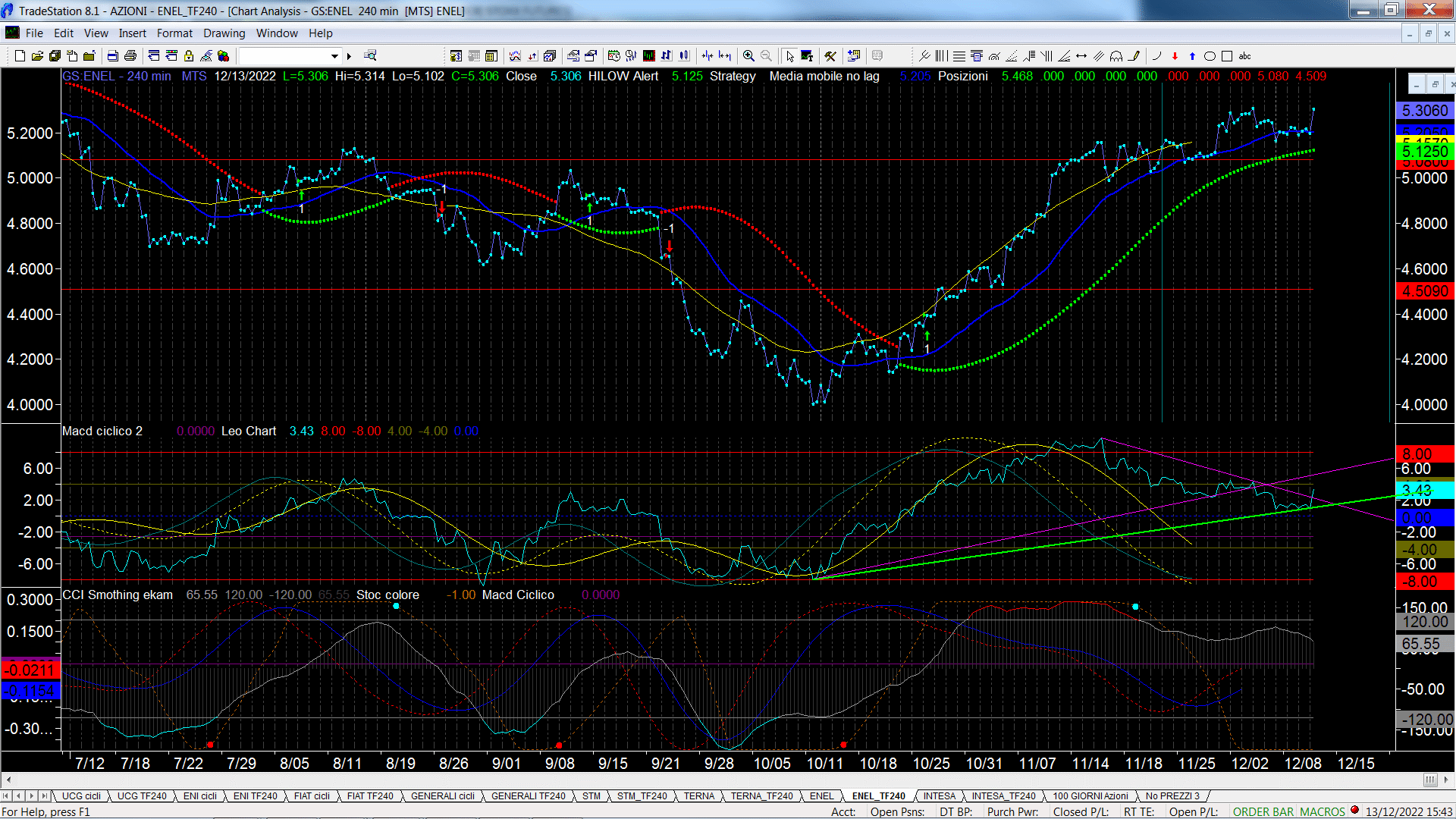Click the decrease bar spacing icon
The height and width of the screenshot is (819, 1456).
click(x=707, y=56)
